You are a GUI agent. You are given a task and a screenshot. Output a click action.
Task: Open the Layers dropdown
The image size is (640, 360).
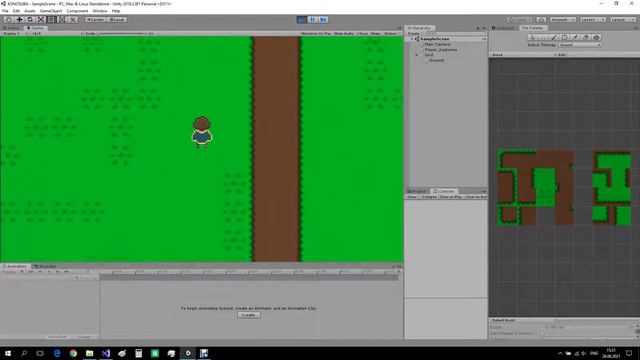(592, 20)
